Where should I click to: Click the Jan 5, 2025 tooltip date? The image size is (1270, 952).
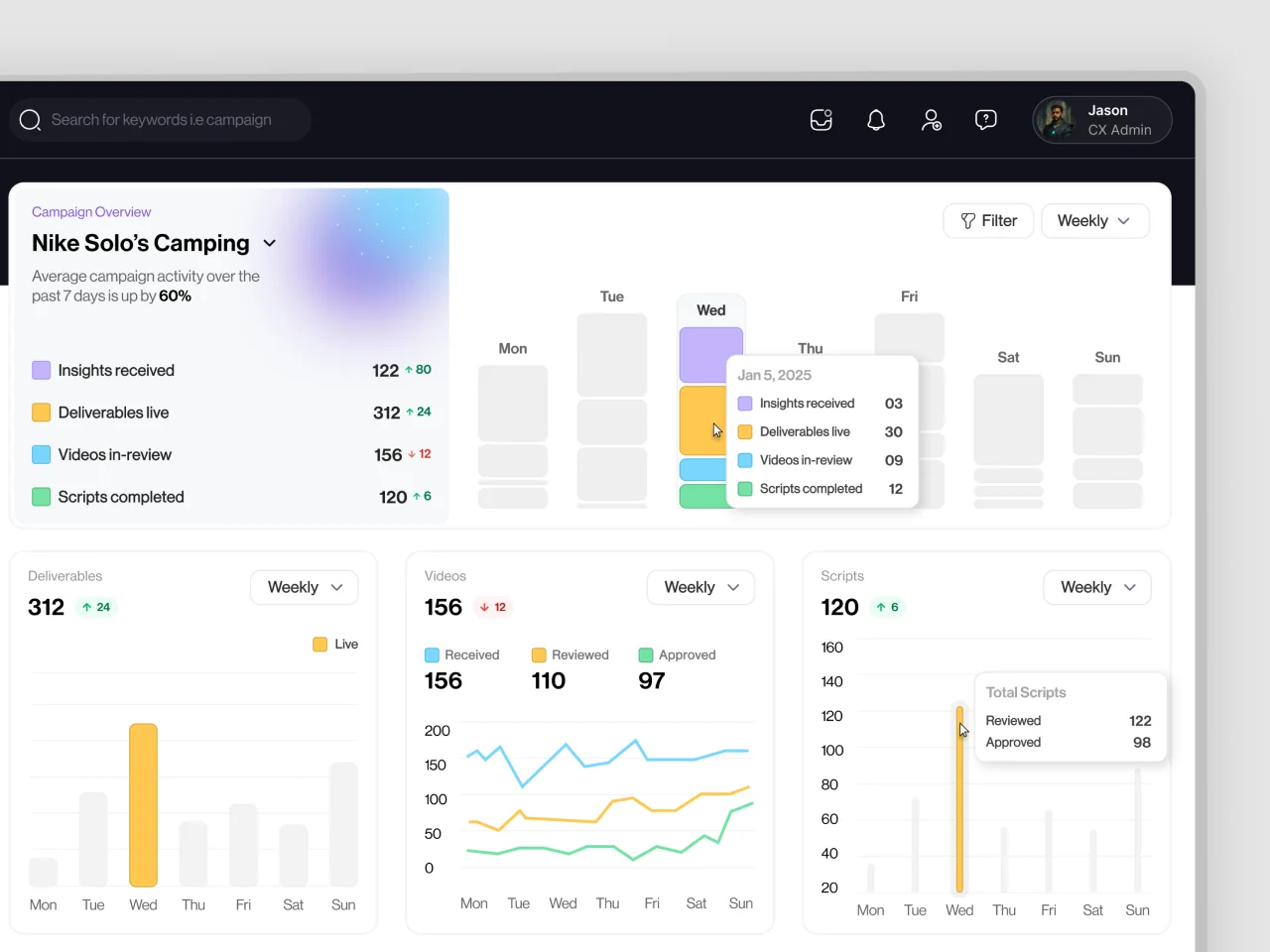pos(774,375)
